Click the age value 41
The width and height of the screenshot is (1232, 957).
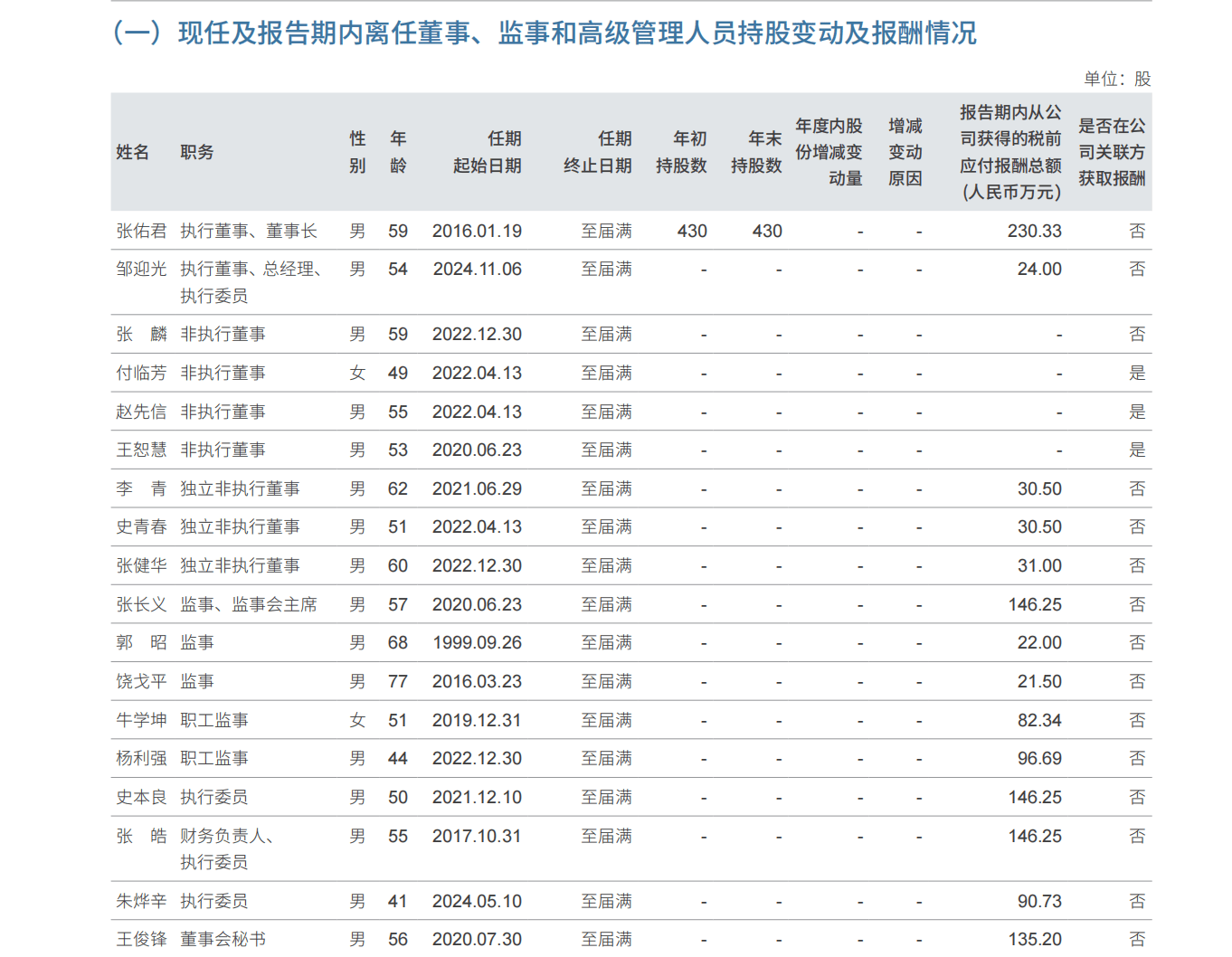pos(398,901)
